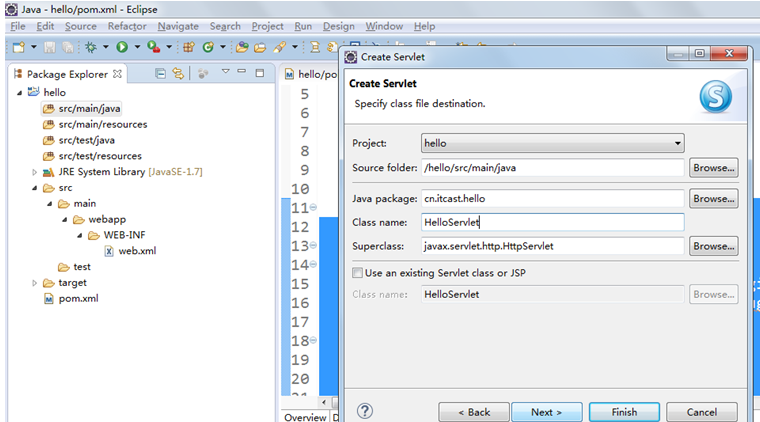
Task: Collapse the src folder node
Action: (34, 188)
